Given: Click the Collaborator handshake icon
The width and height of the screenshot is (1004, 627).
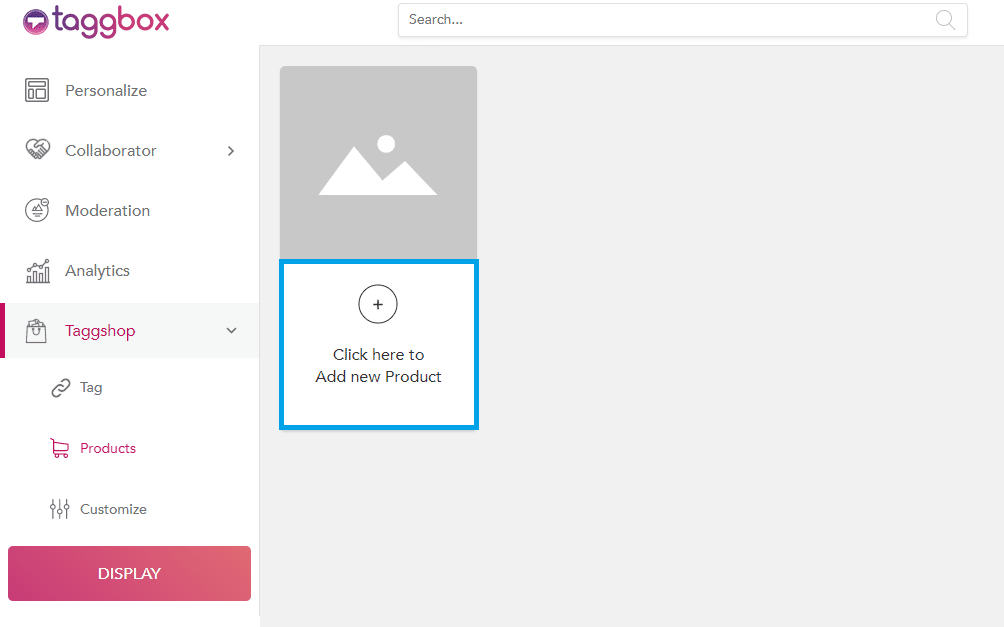Looking at the screenshot, I should click(37, 150).
